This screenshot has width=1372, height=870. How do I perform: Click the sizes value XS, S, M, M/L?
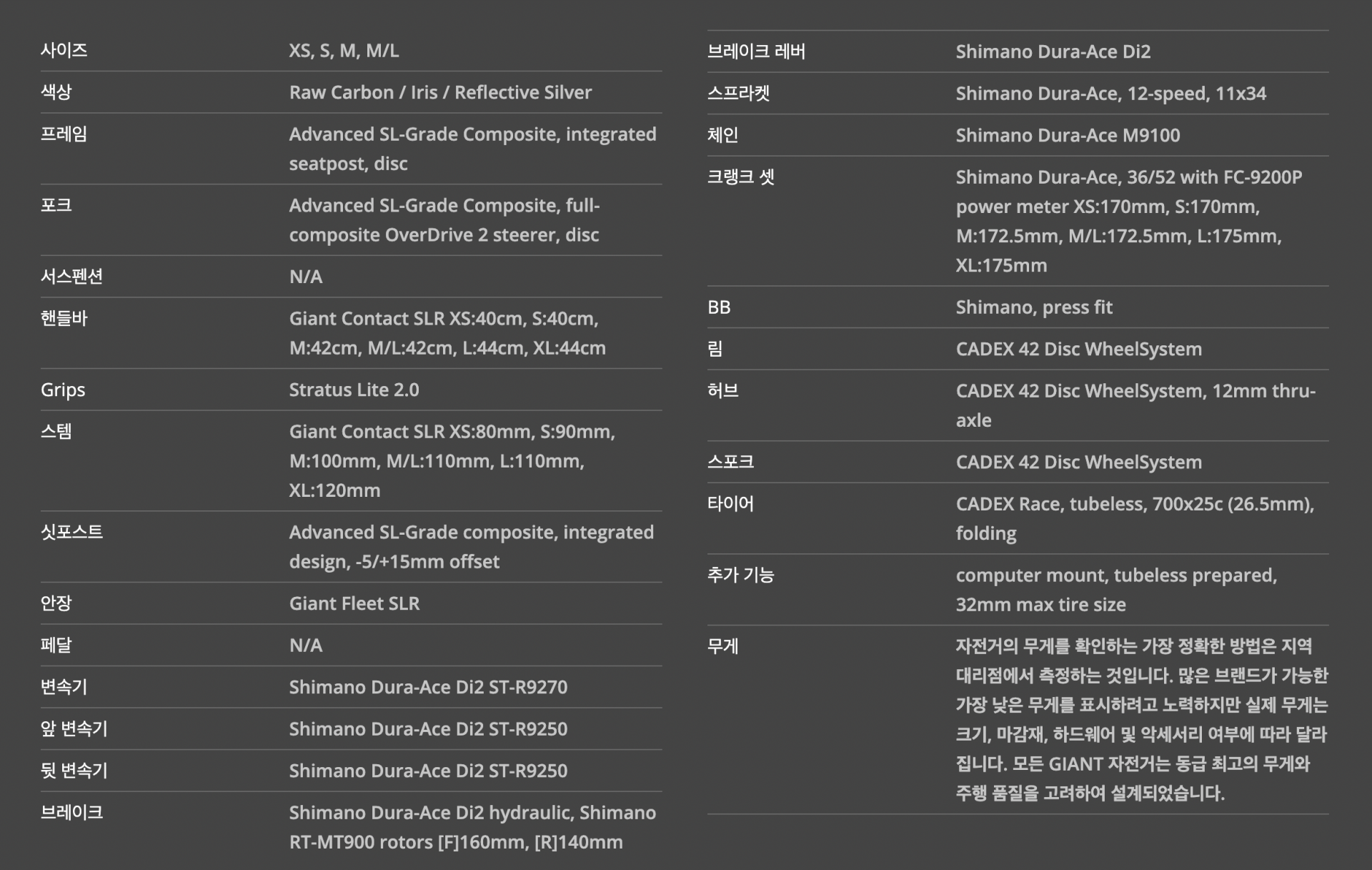tap(344, 51)
